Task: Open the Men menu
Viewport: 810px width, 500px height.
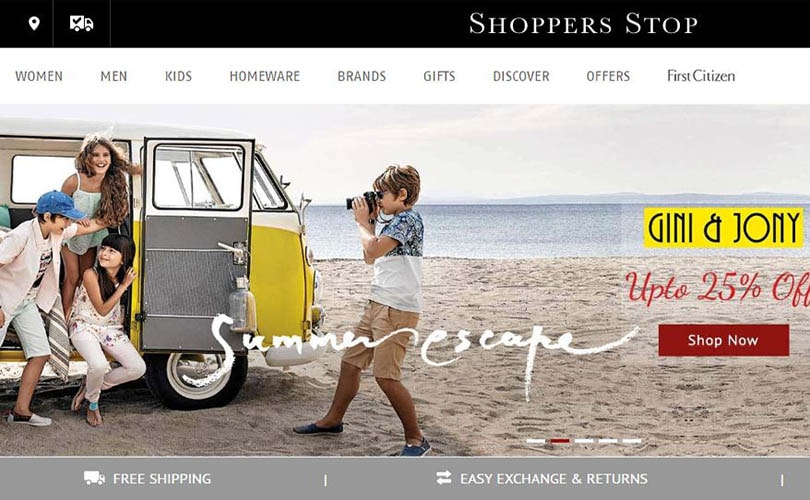Action: point(114,76)
